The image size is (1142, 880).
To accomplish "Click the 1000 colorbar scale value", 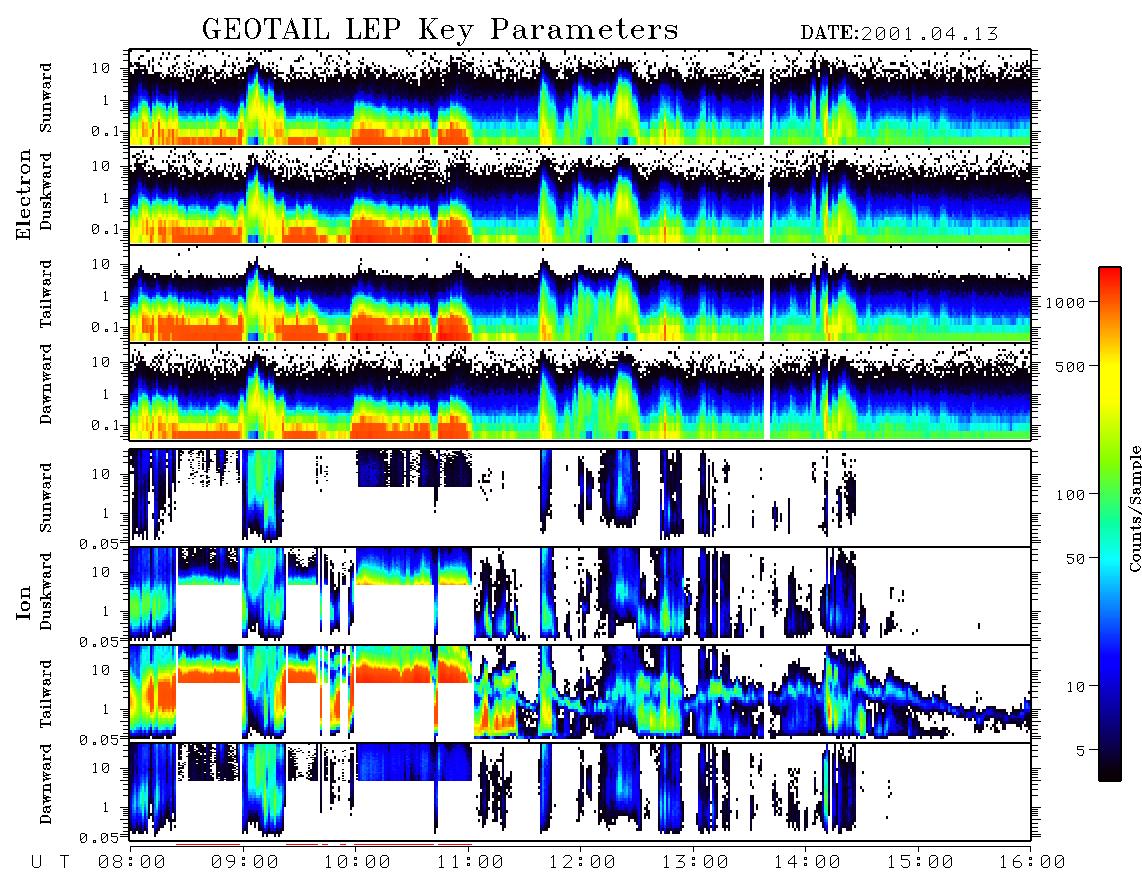I will (1065, 302).
